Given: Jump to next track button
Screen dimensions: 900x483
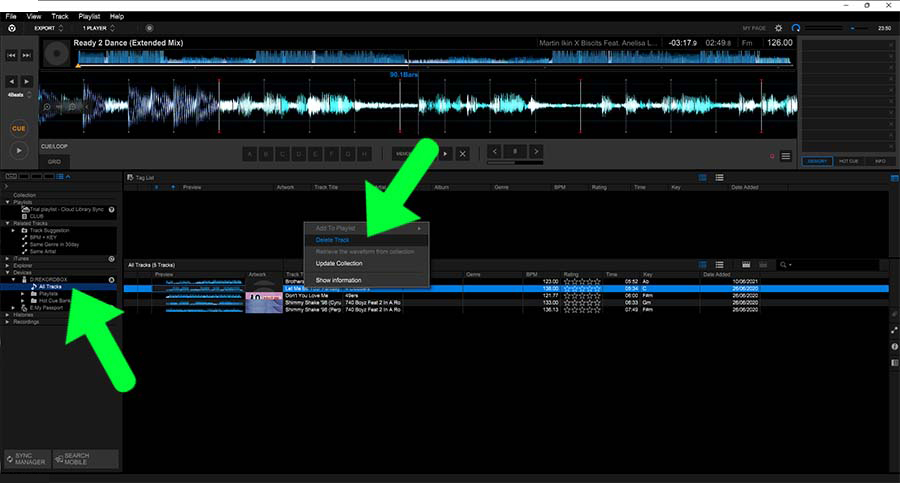Looking at the screenshot, I should [x=26, y=55].
